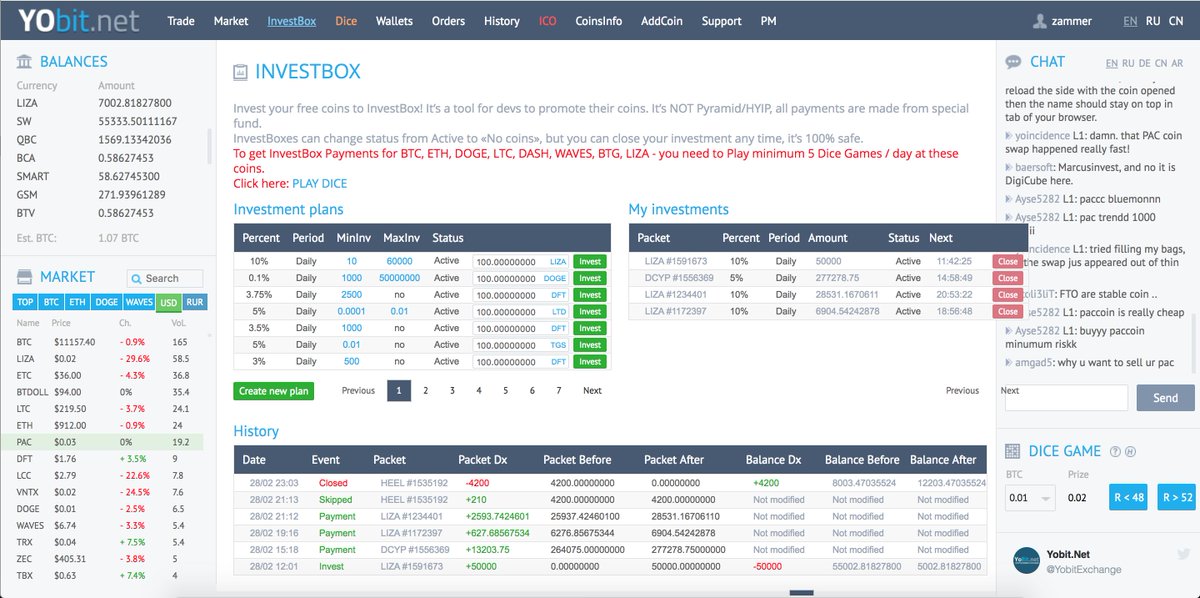Open CoinsInfo in navigation
Screen dimensions: 1200x598
coord(599,21)
